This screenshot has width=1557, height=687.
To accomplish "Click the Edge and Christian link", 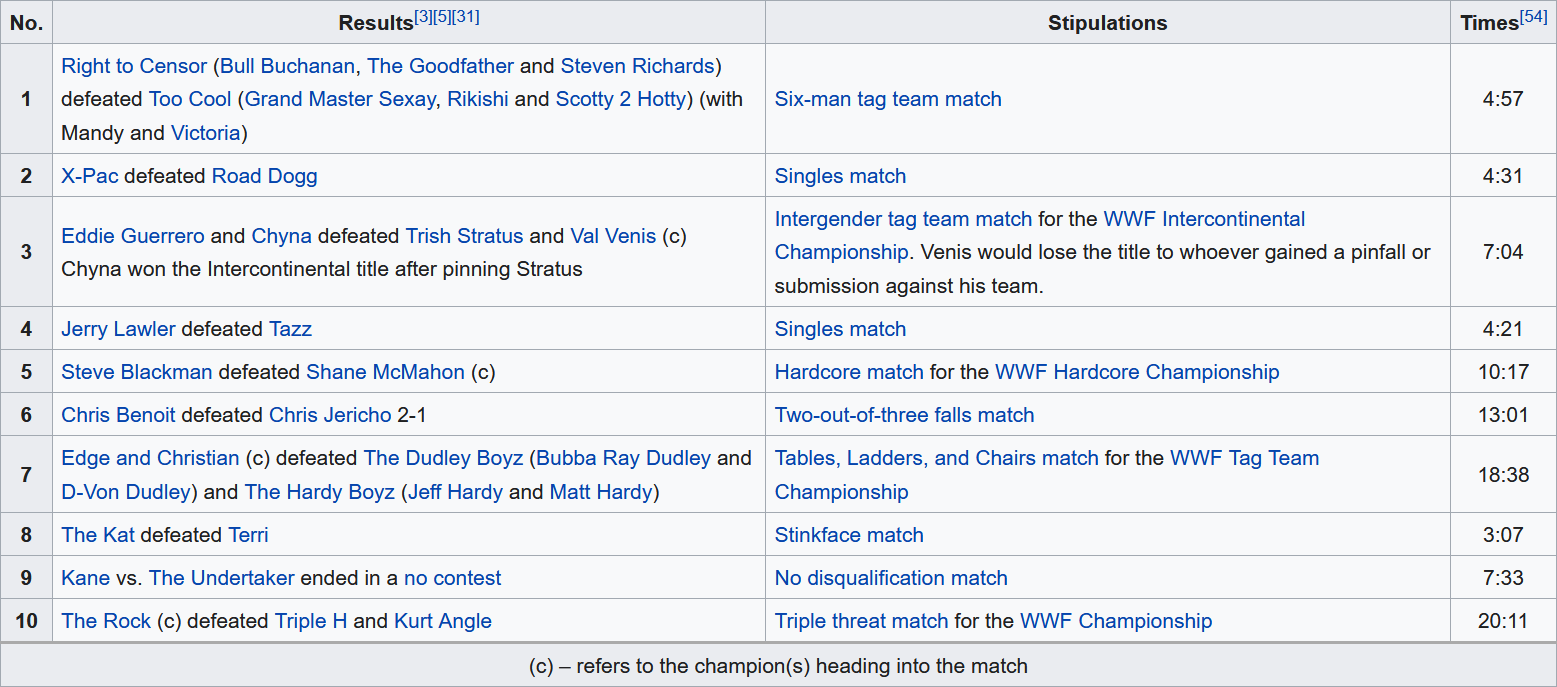I will [x=150, y=459].
